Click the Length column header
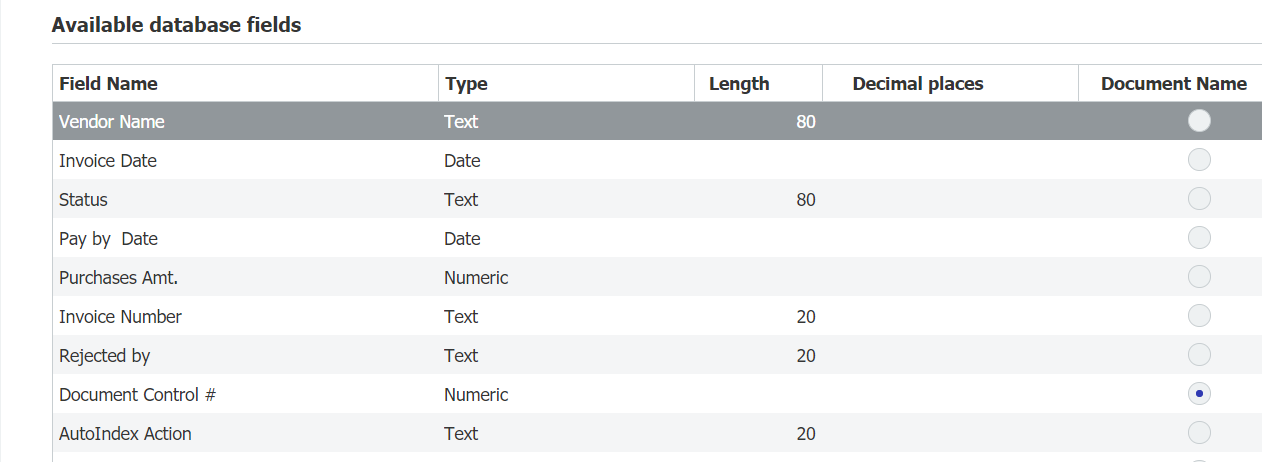The height and width of the screenshot is (462, 1262). tap(739, 84)
